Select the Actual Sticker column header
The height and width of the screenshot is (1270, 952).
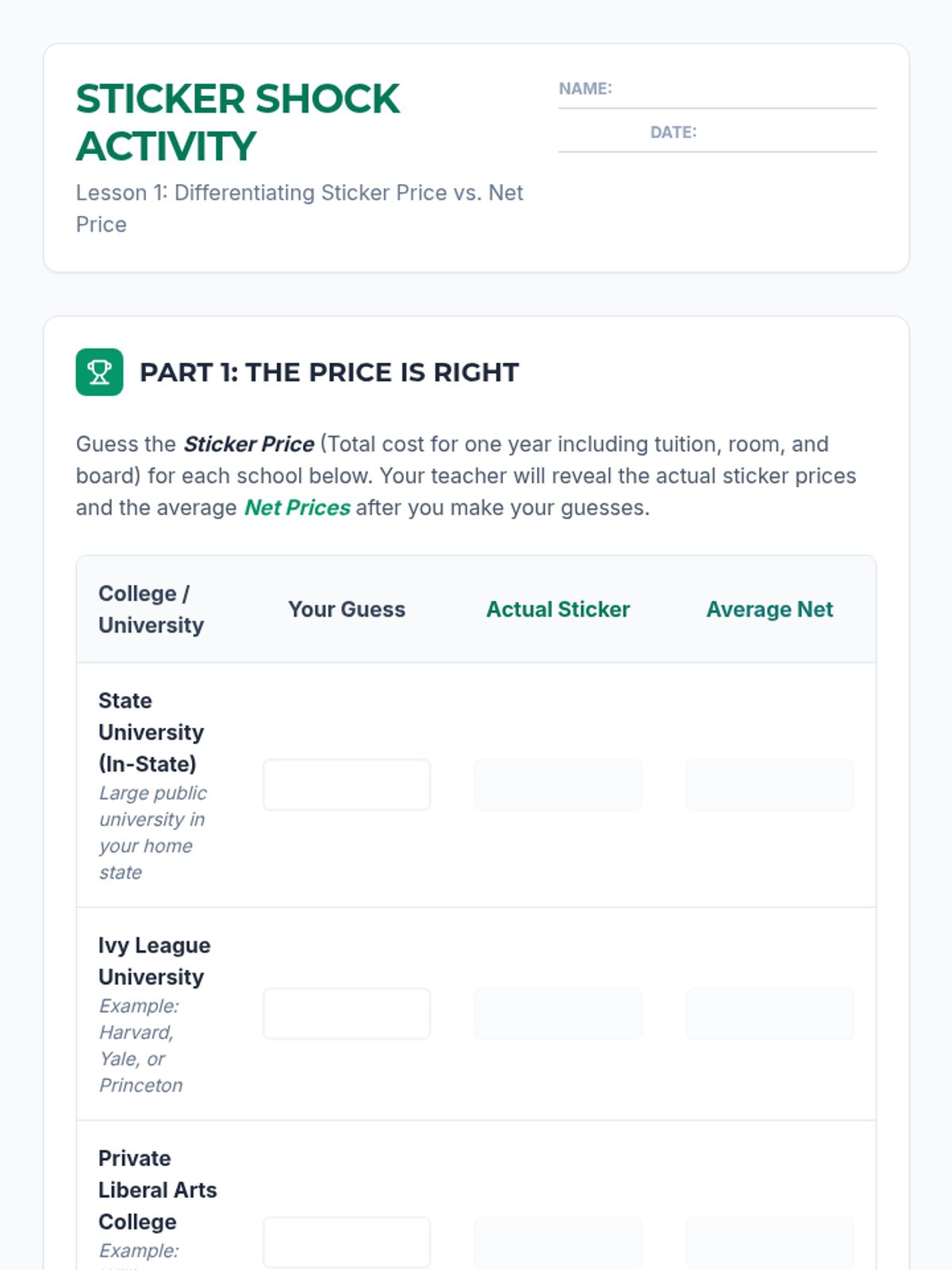point(559,610)
